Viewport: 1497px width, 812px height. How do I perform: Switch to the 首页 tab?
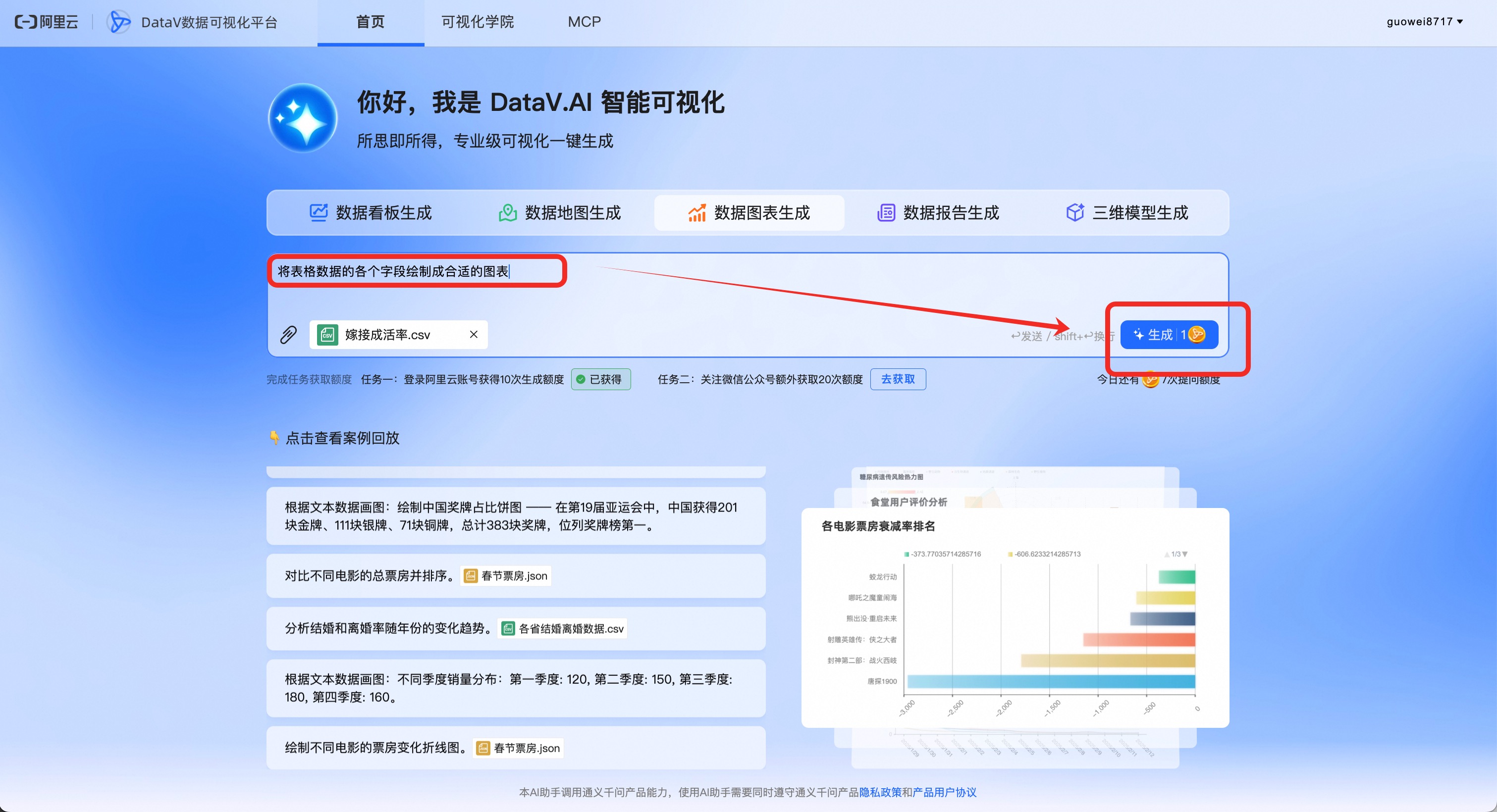click(x=370, y=22)
